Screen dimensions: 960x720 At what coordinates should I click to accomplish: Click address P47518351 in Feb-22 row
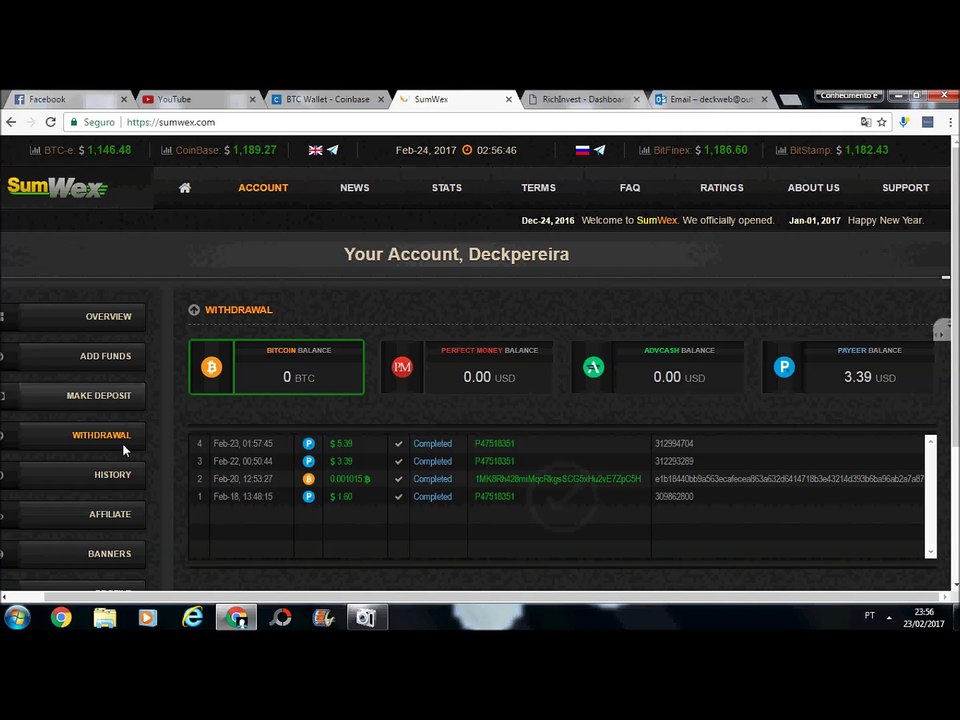click(495, 461)
